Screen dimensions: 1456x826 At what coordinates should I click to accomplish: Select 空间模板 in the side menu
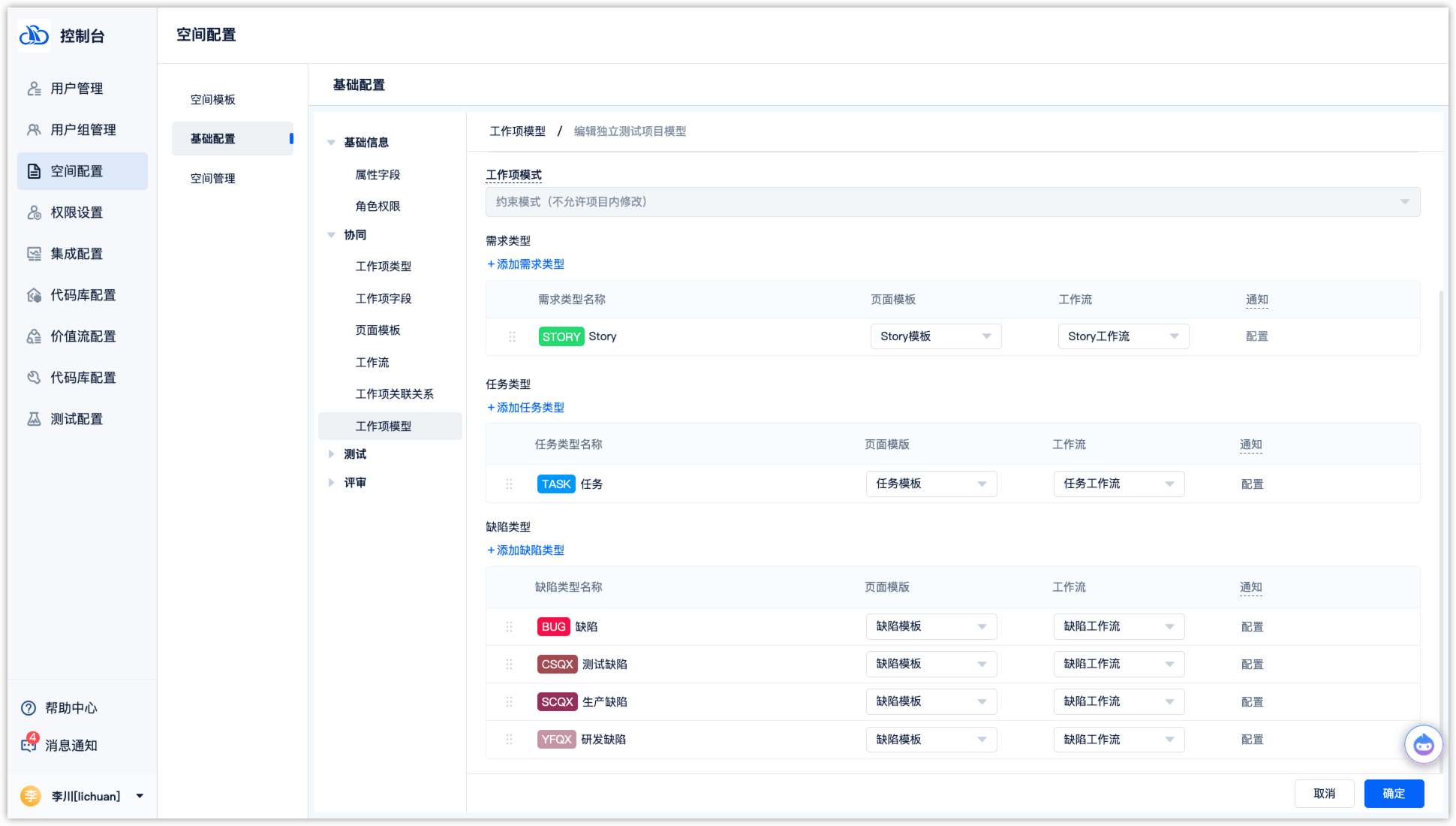[213, 100]
